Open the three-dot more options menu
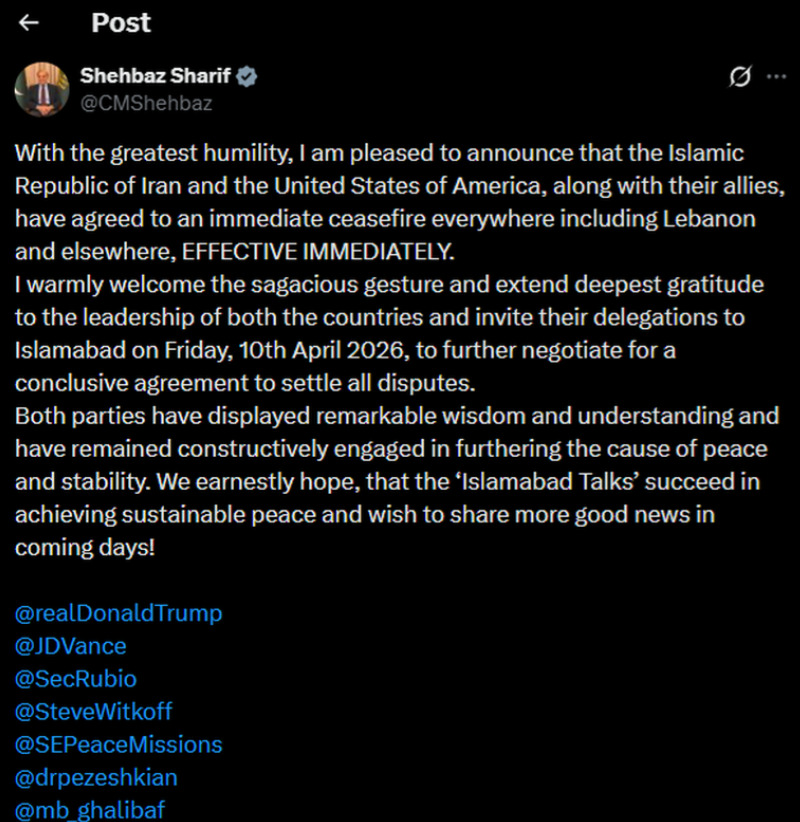Screen dimensions: 800x822 point(776,77)
